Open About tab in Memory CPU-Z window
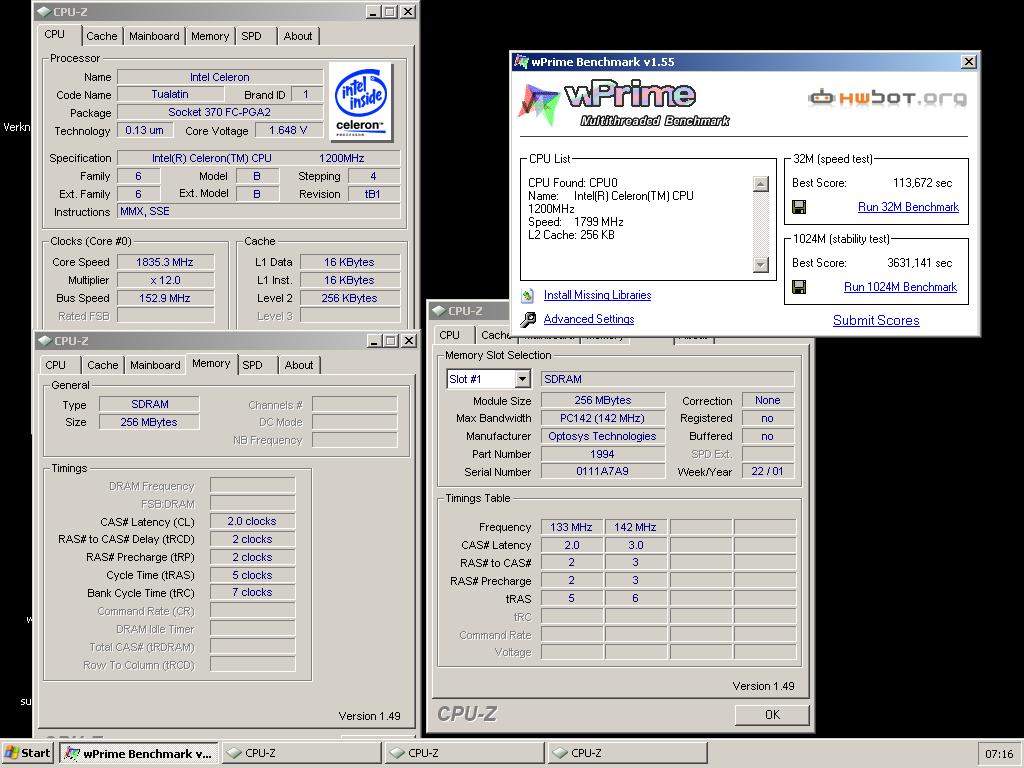 [299, 365]
